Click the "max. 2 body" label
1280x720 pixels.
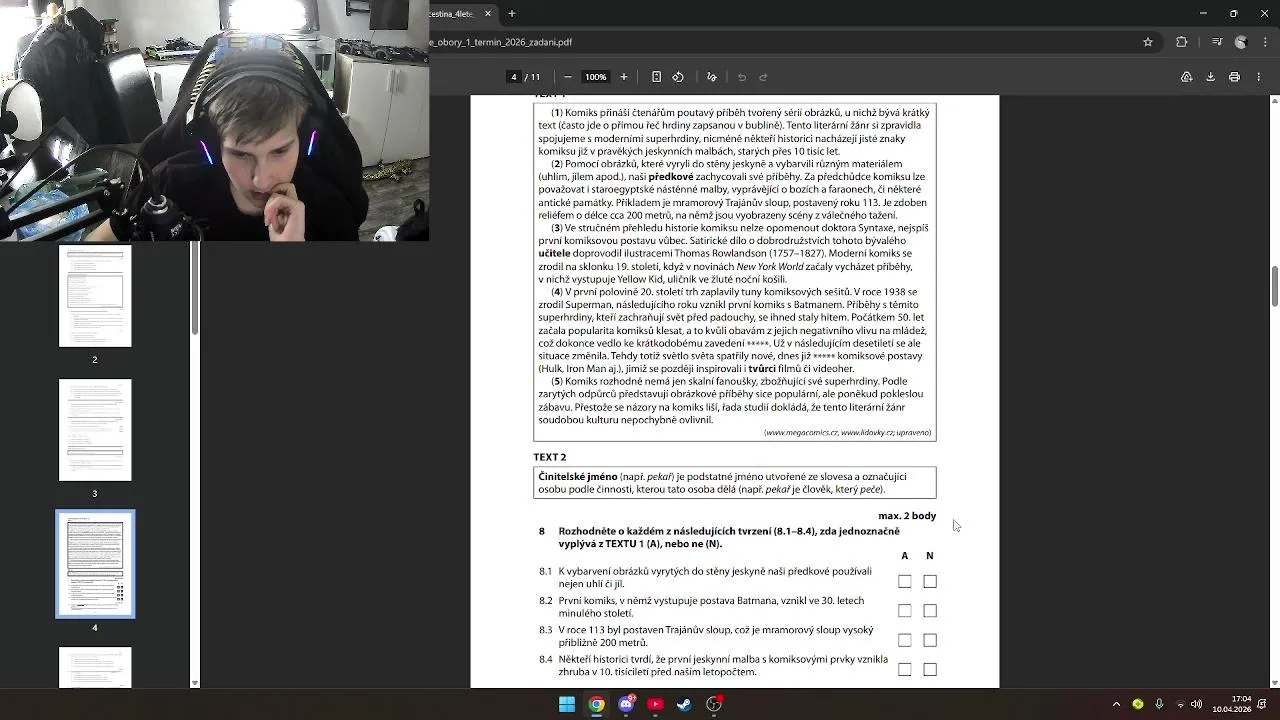(x=907, y=516)
